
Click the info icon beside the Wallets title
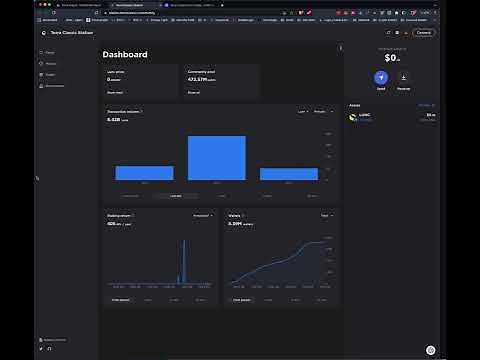[x=243, y=215]
